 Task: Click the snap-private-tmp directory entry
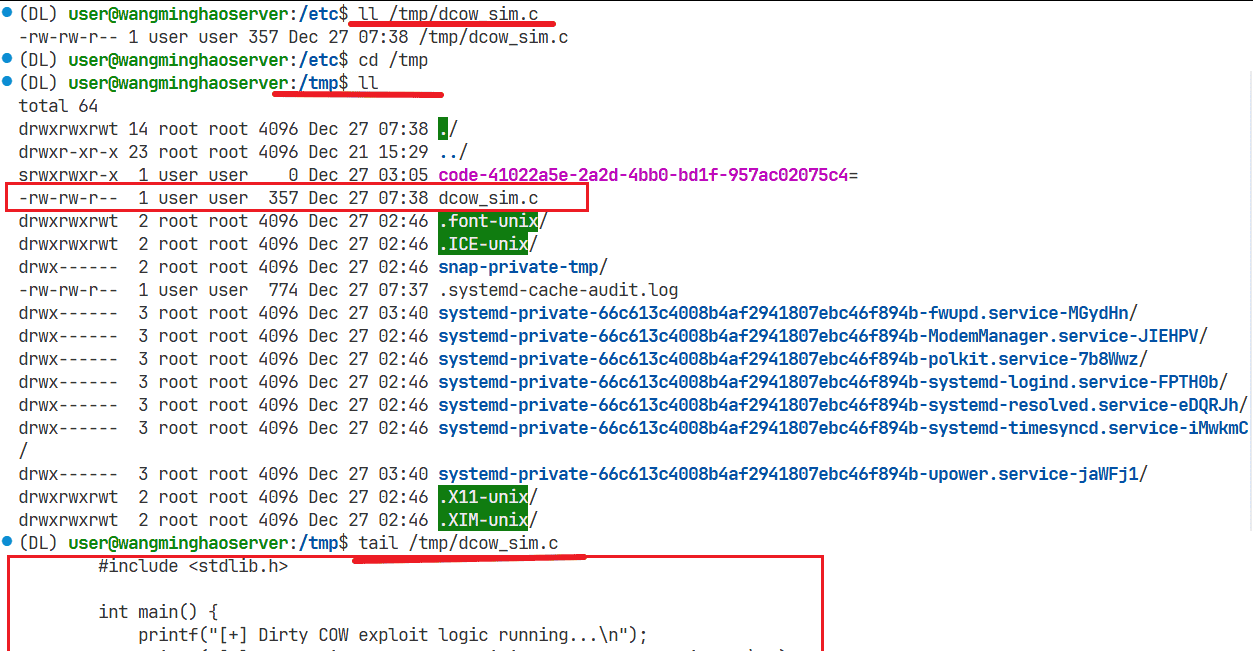tap(523, 267)
